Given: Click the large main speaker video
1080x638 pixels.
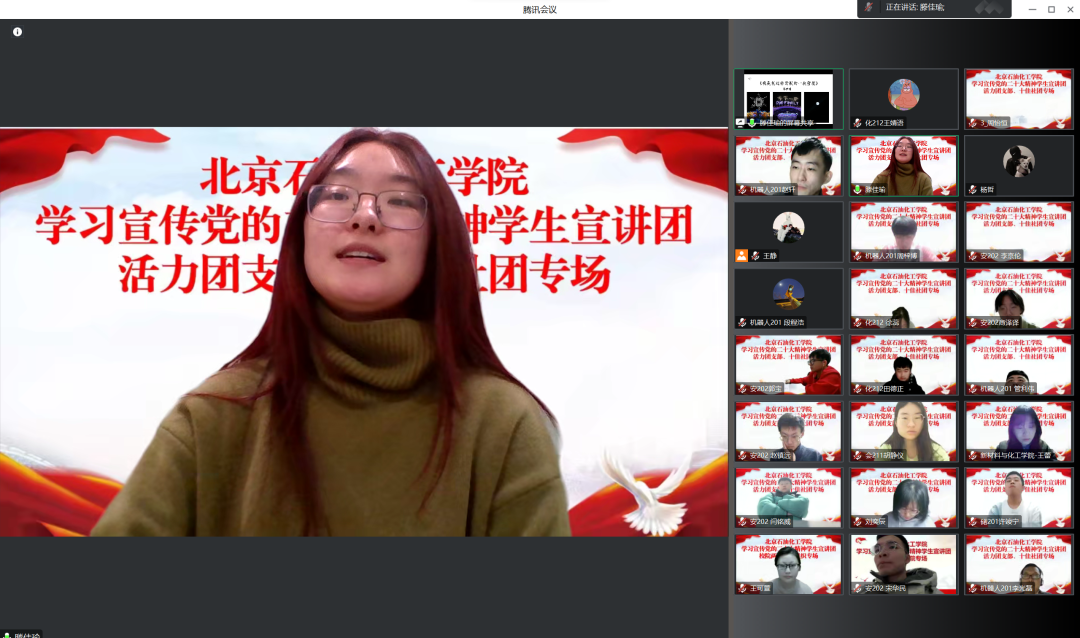Looking at the screenshot, I should point(364,332).
